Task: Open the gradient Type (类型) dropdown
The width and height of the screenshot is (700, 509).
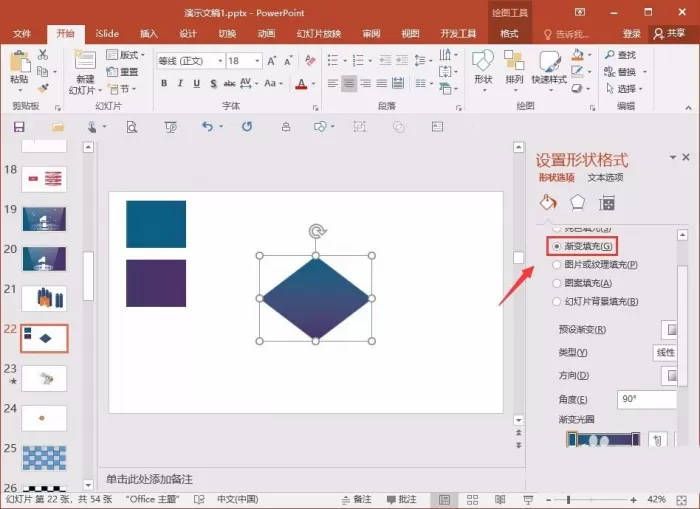Action: pos(665,353)
